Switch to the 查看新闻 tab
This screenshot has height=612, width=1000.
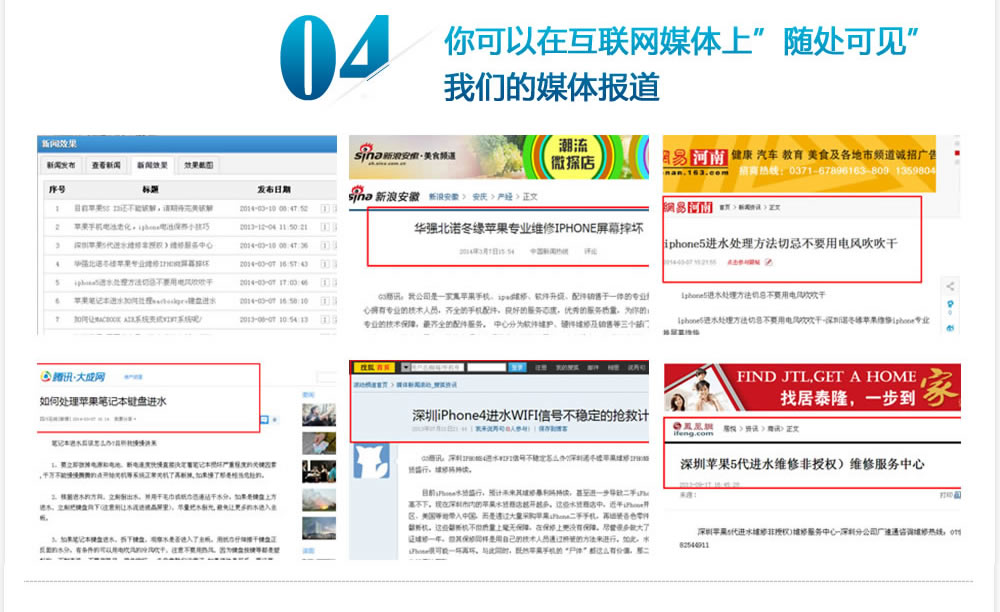106,165
